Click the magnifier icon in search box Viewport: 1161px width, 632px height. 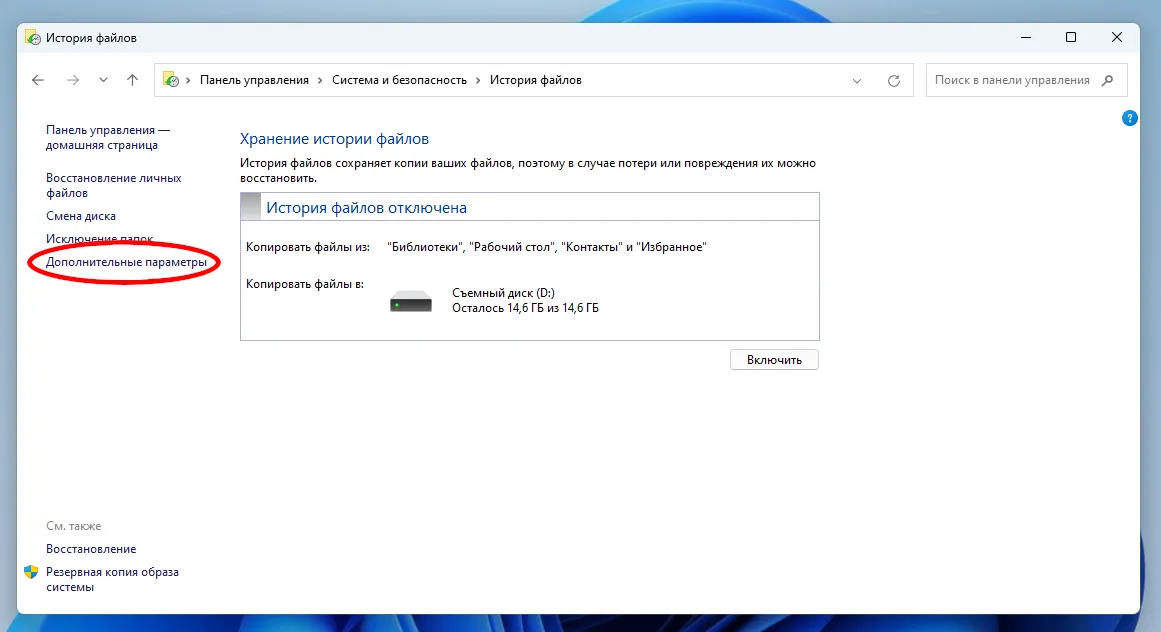pos(1107,80)
